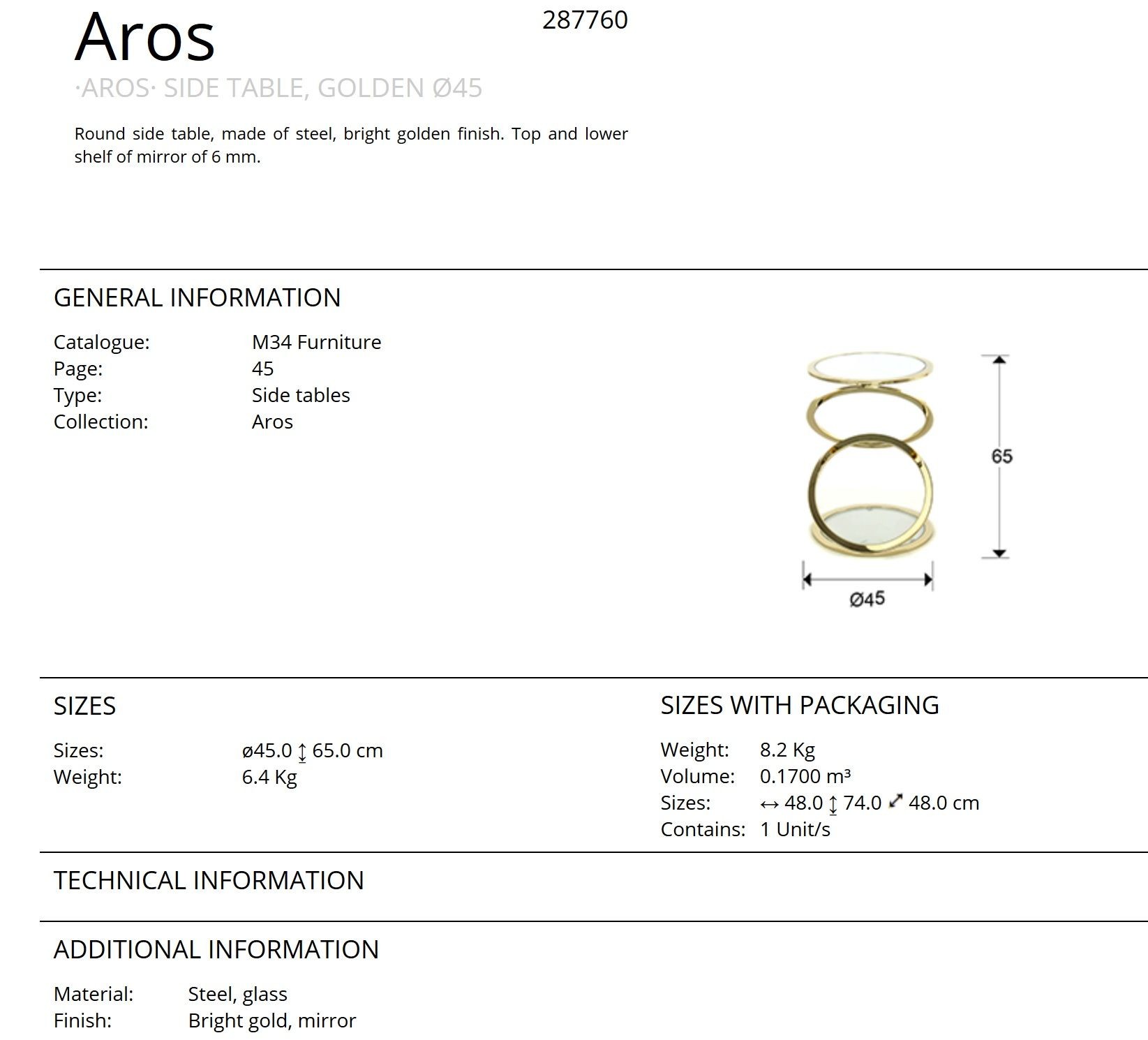
Task: Select the volume value "0.1700 m³"
Action: 805,776
